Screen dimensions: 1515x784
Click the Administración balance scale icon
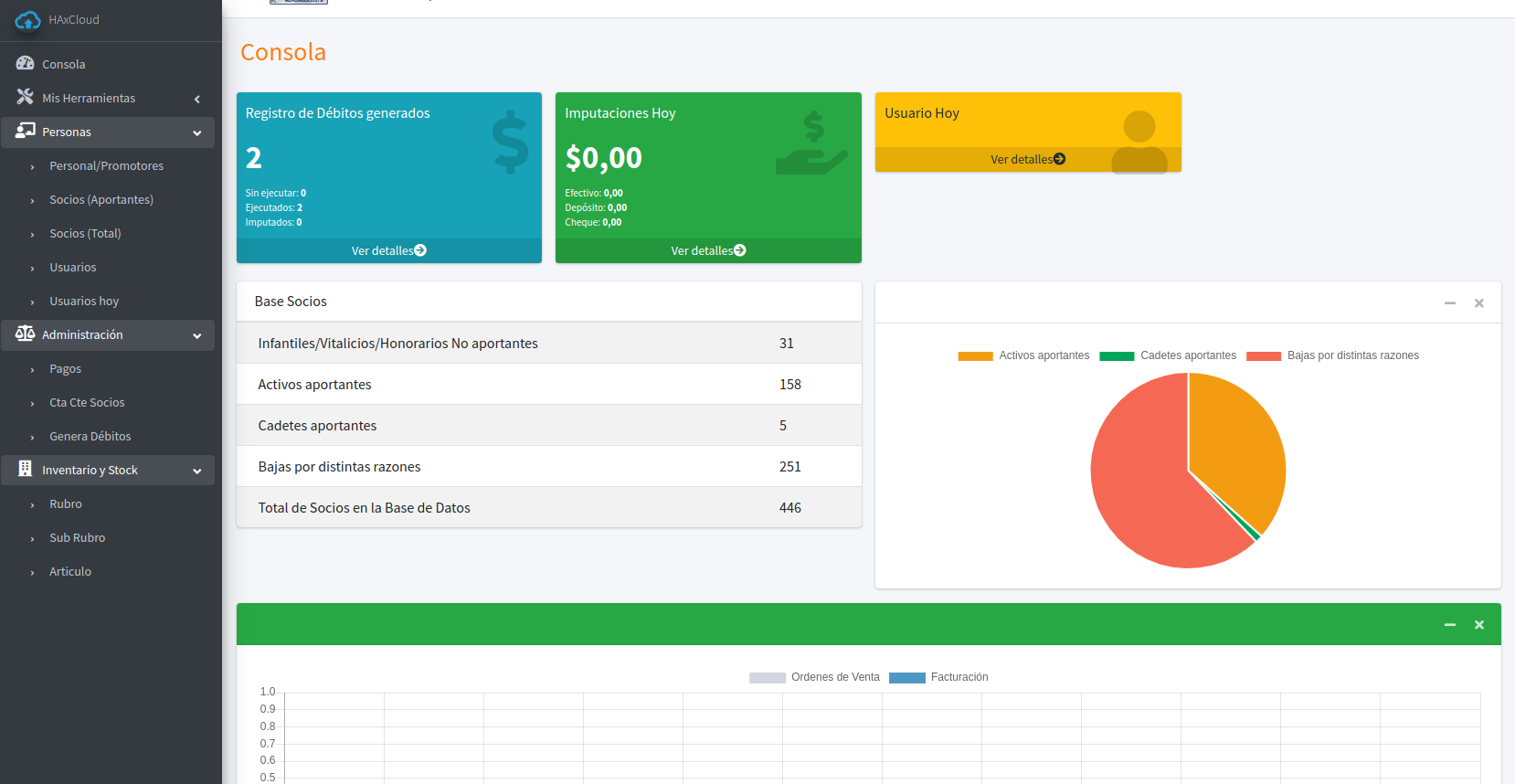tap(25, 334)
